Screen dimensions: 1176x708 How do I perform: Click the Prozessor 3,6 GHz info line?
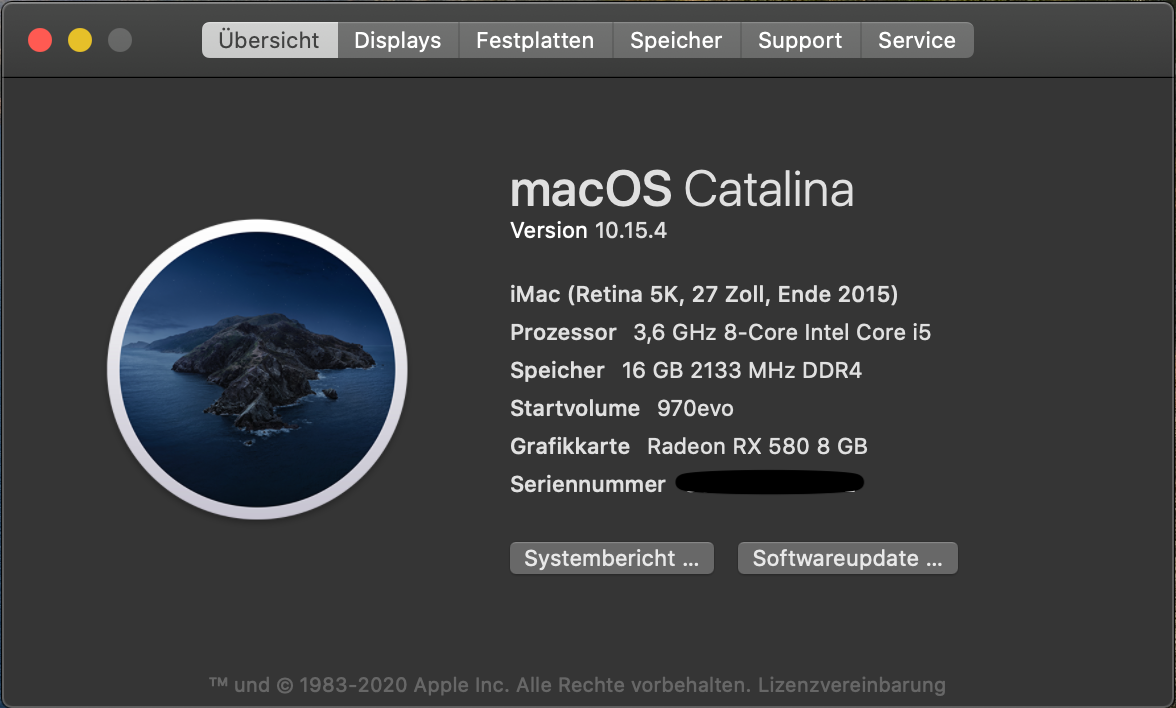(x=720, y=333)
